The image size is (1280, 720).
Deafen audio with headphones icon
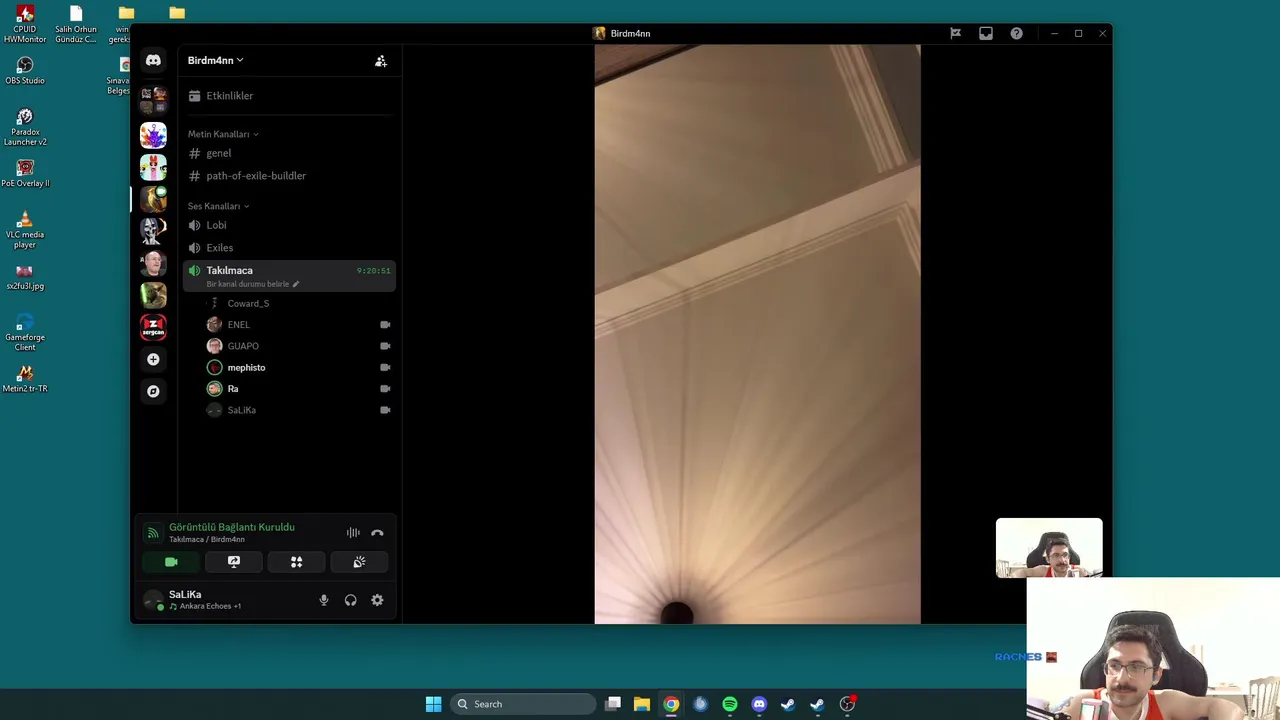(x=350, y=600)
